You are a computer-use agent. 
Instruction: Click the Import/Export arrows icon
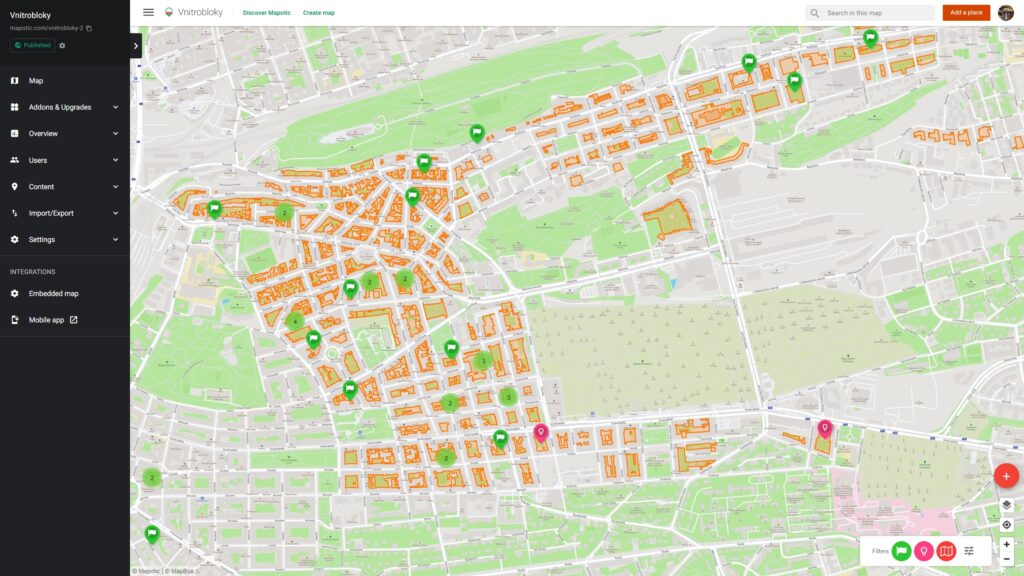click(14, 213)
